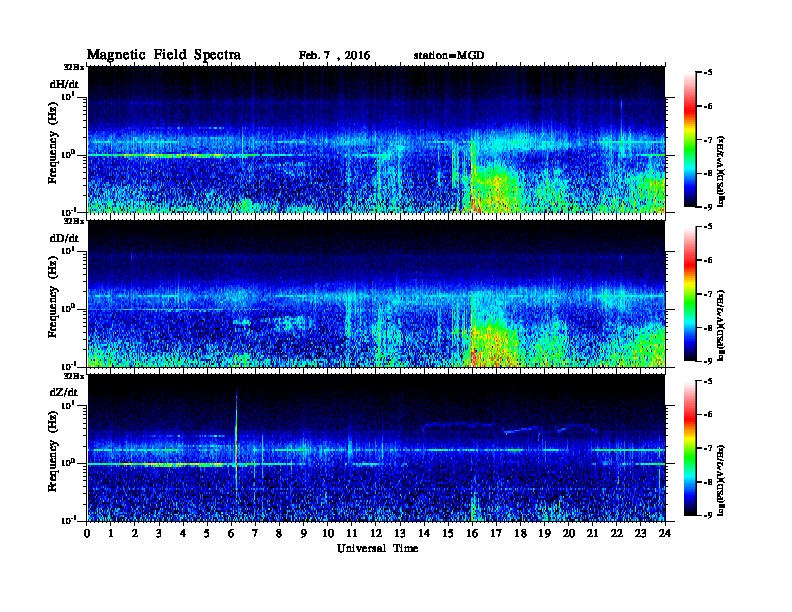
Task: Click the "-8" tick on dH/dt color bar
Action: 708,173
